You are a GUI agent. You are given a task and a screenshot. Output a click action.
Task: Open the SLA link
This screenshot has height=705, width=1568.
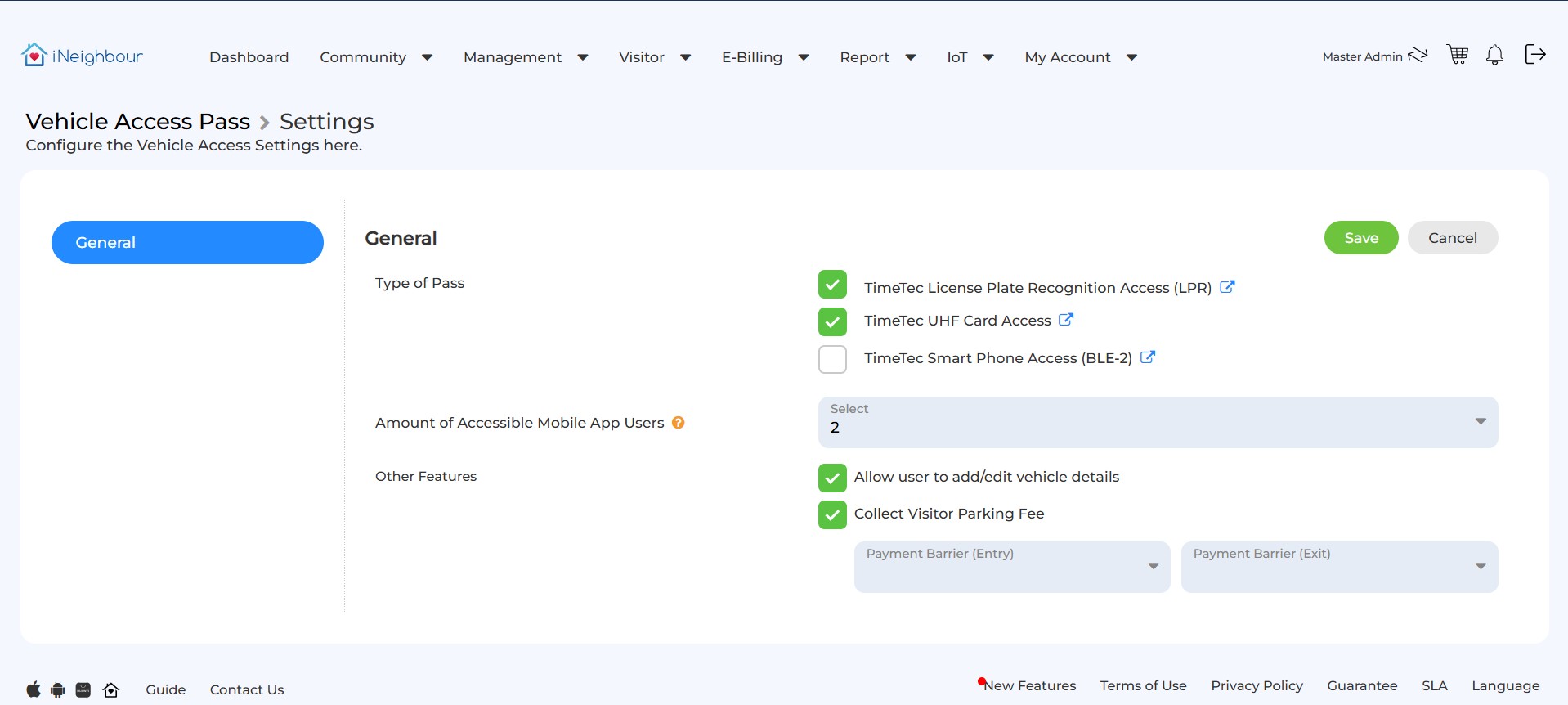[x=1434, y=685]
